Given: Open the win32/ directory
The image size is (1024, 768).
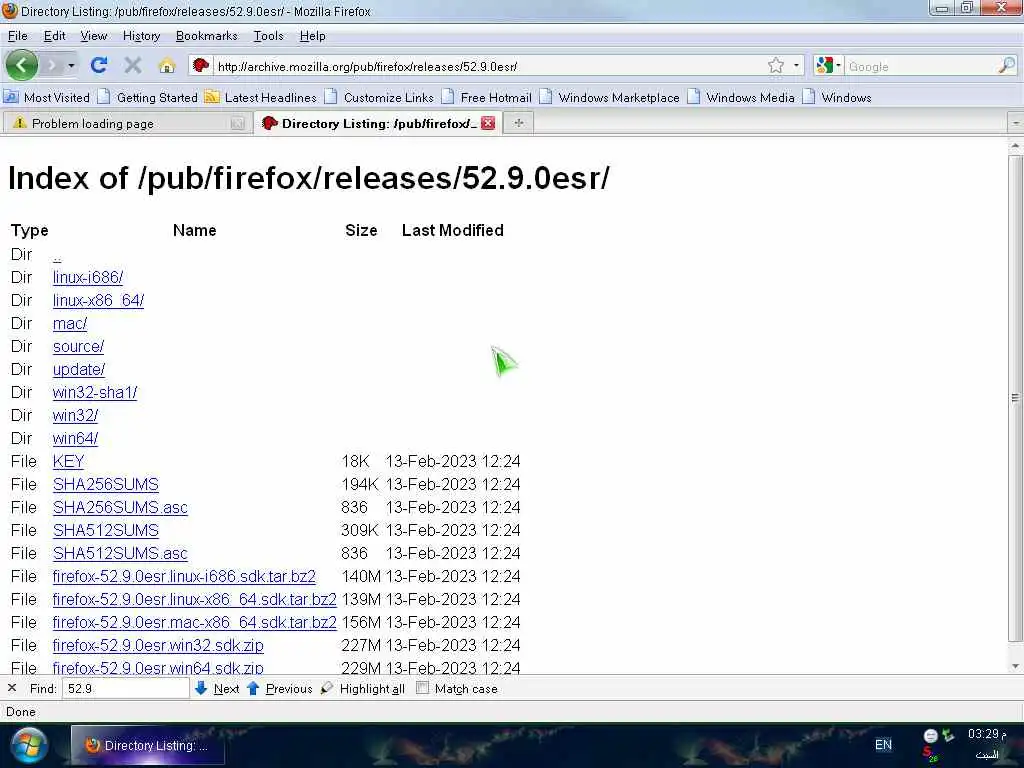Looking at the screenshot, I should coord(75,415).
